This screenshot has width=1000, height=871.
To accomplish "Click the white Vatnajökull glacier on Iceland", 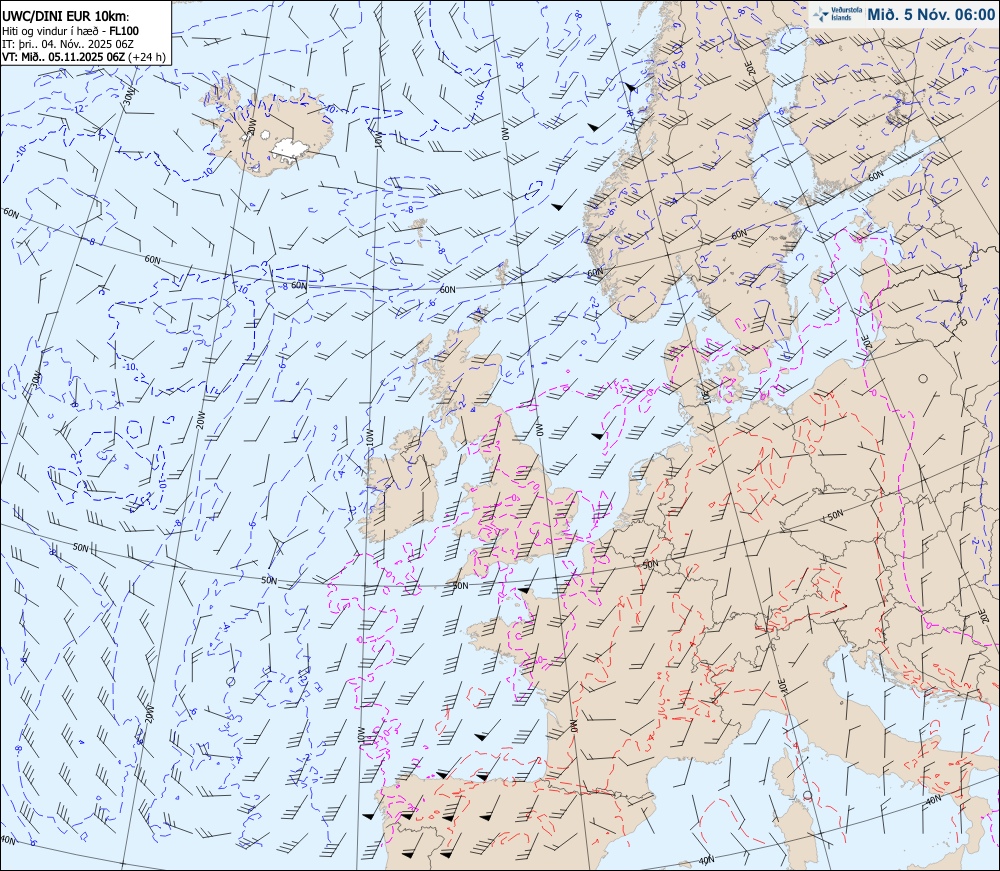I will pos(291,148).
